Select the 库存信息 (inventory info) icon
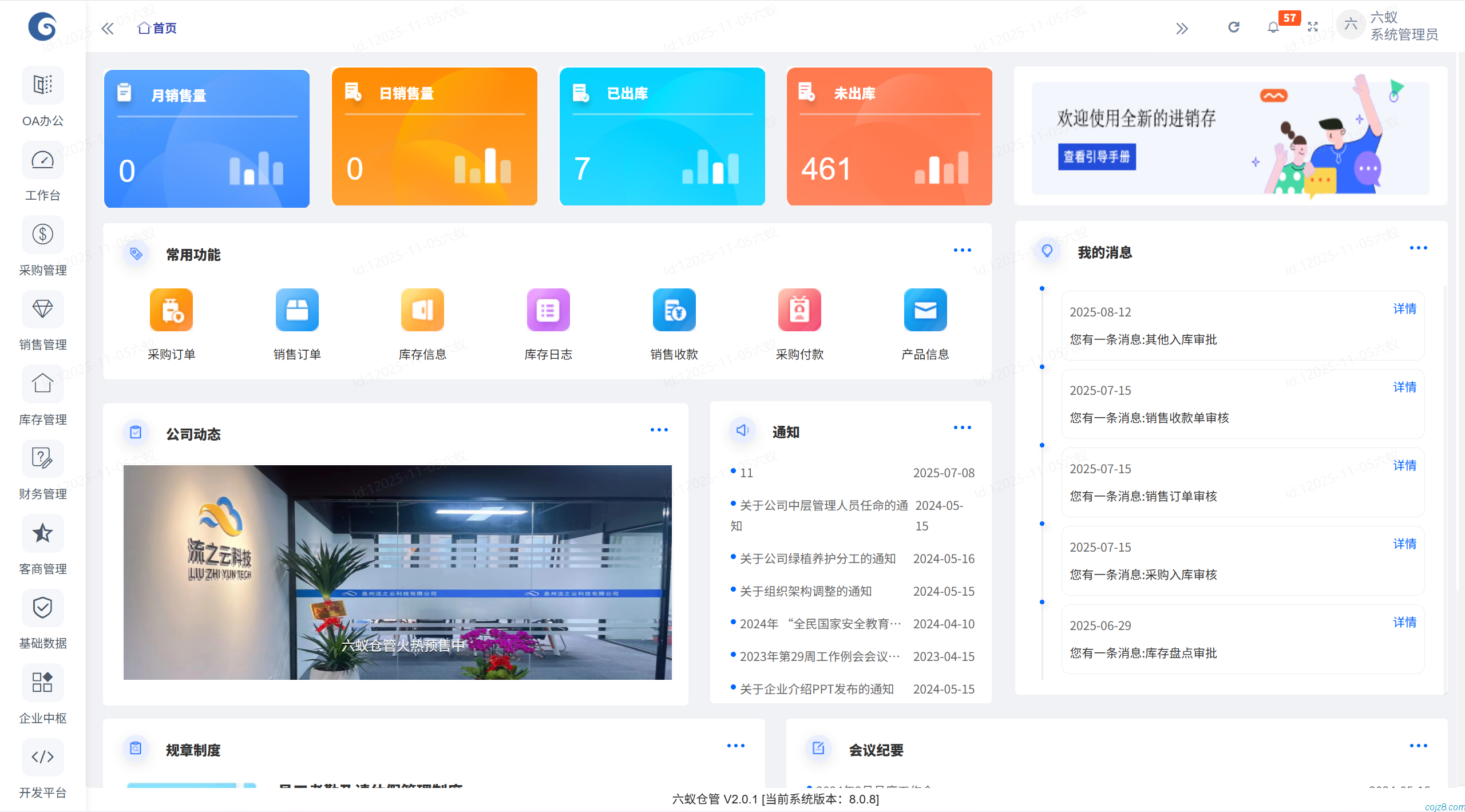The height and width of the screenshot is (812, 1465). [x=422, y=310]
